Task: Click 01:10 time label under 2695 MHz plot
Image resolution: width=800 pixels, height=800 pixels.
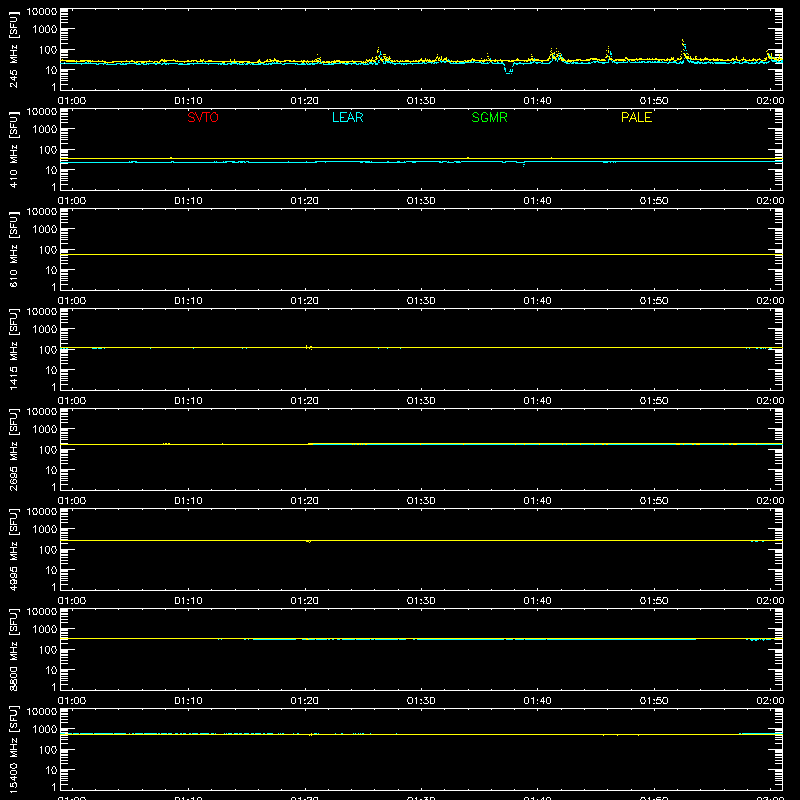Action: [x=188, y=501]
